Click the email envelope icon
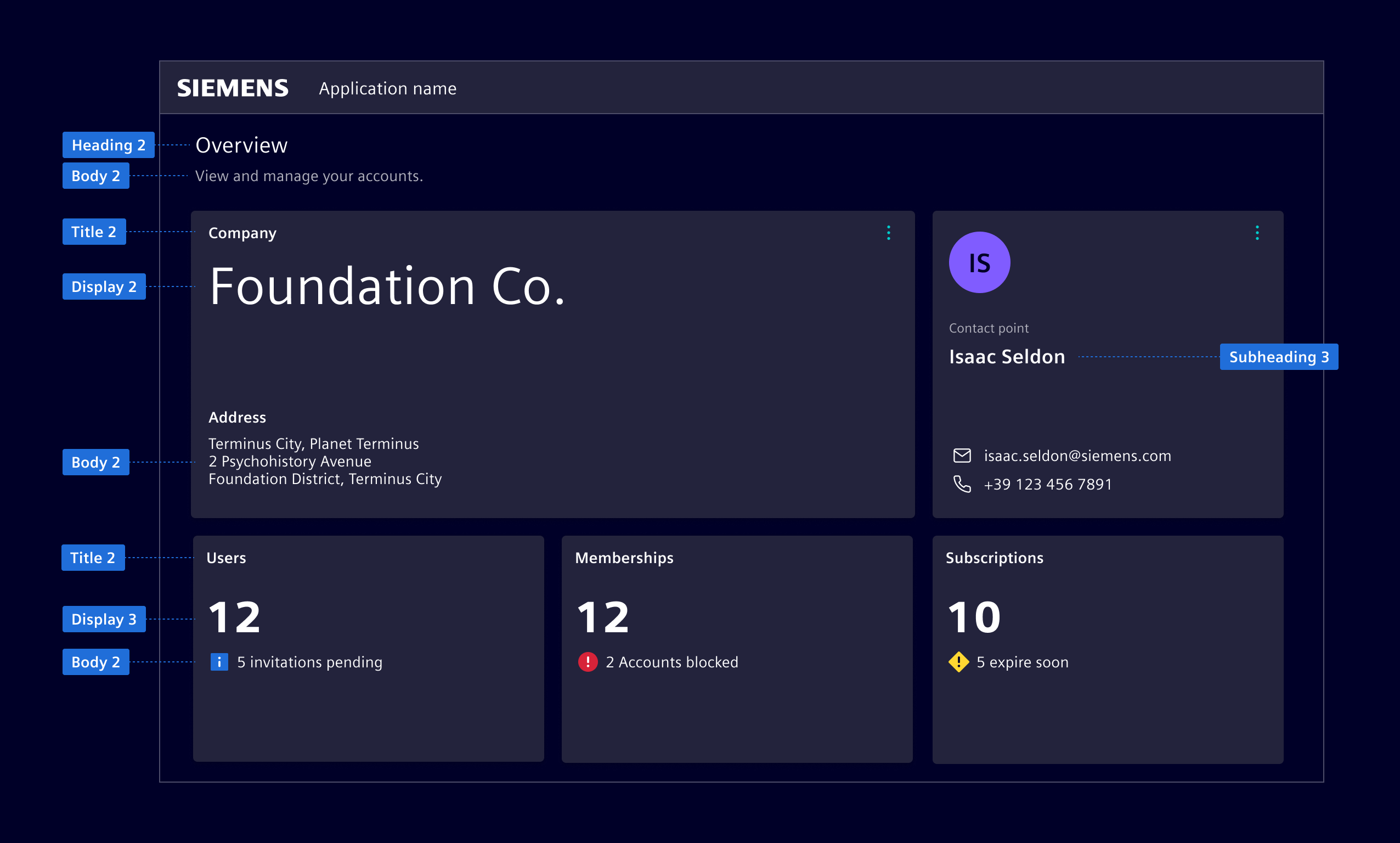This screenshot has height=843, width=1400. pos(962,456)
